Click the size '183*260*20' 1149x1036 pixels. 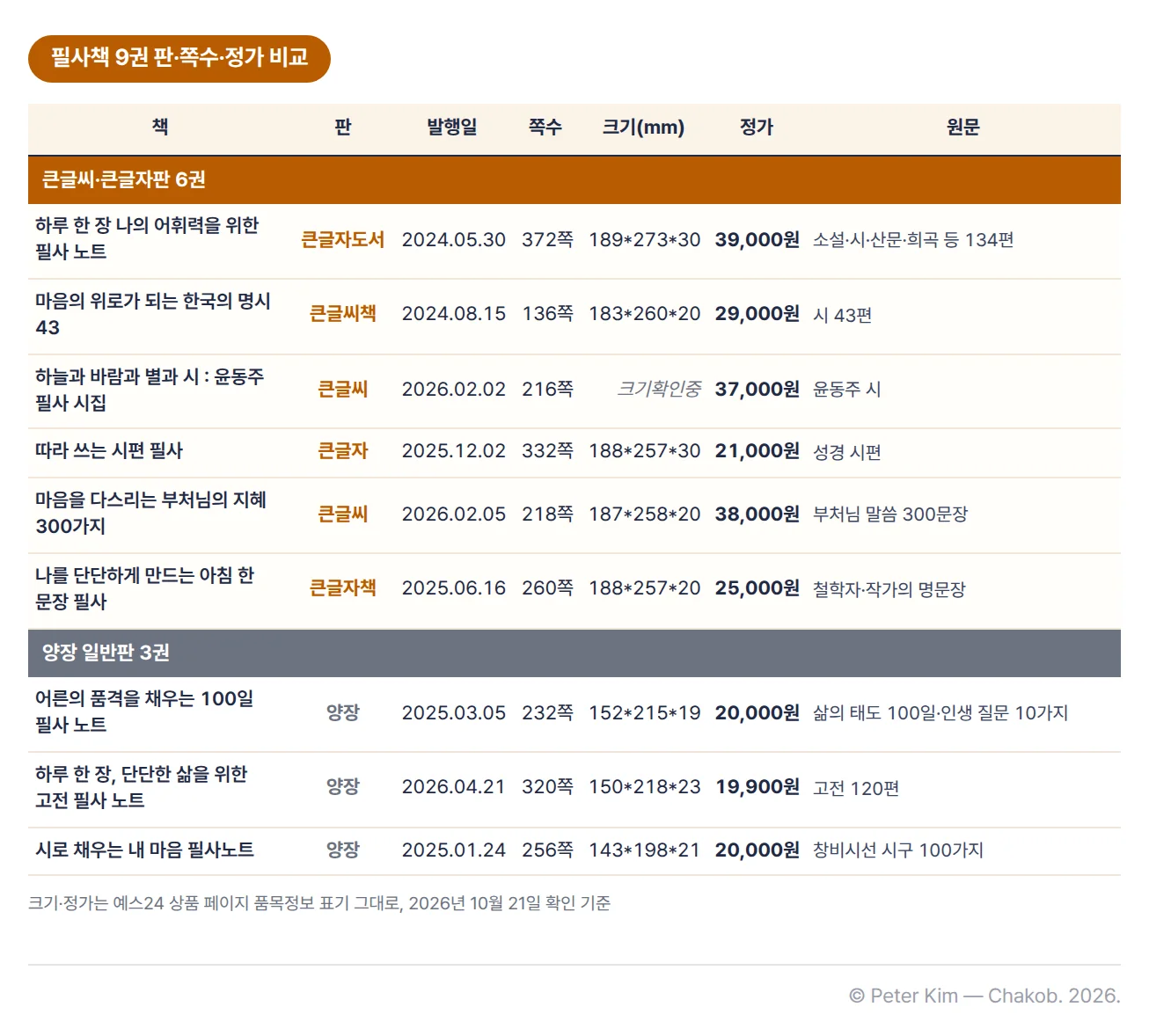[645, 314]
